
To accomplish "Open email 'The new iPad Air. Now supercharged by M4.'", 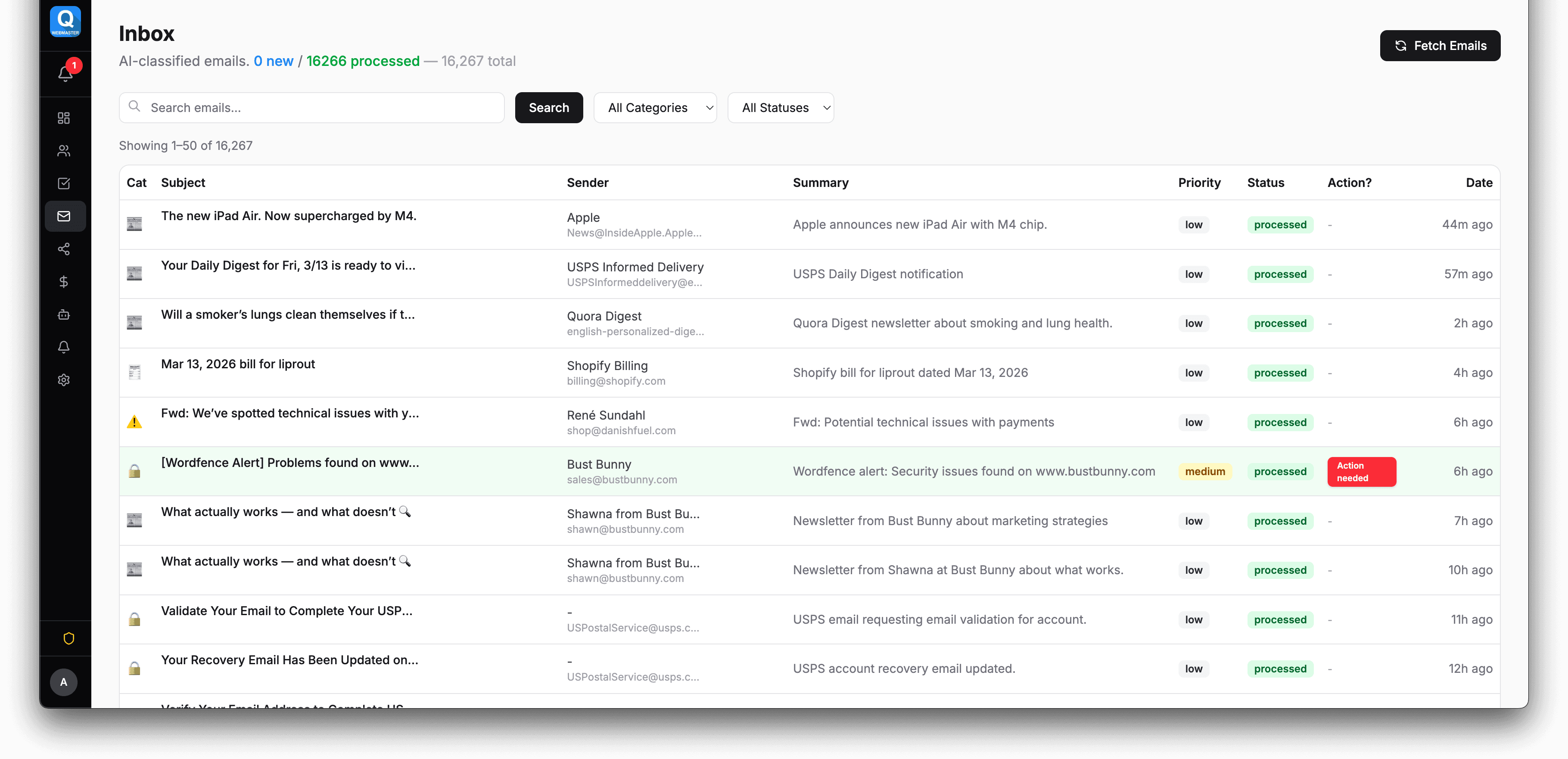I will pyautogui.click(x=289, y=216).
